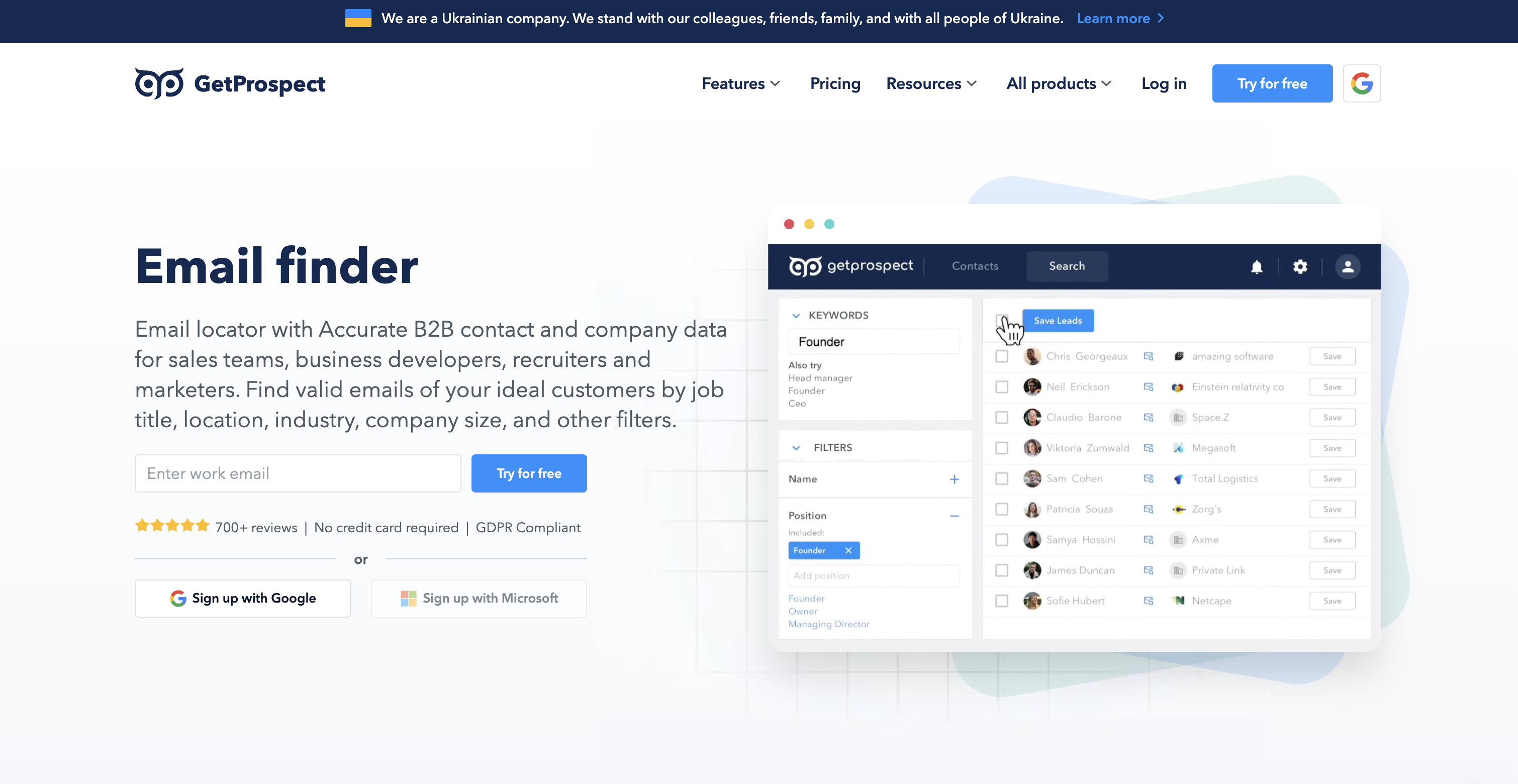The height and width of the screenshot is (784, 1518).
Task: Click the notification bell icon
Action: pyautogui.click(x=1257, y=266)
